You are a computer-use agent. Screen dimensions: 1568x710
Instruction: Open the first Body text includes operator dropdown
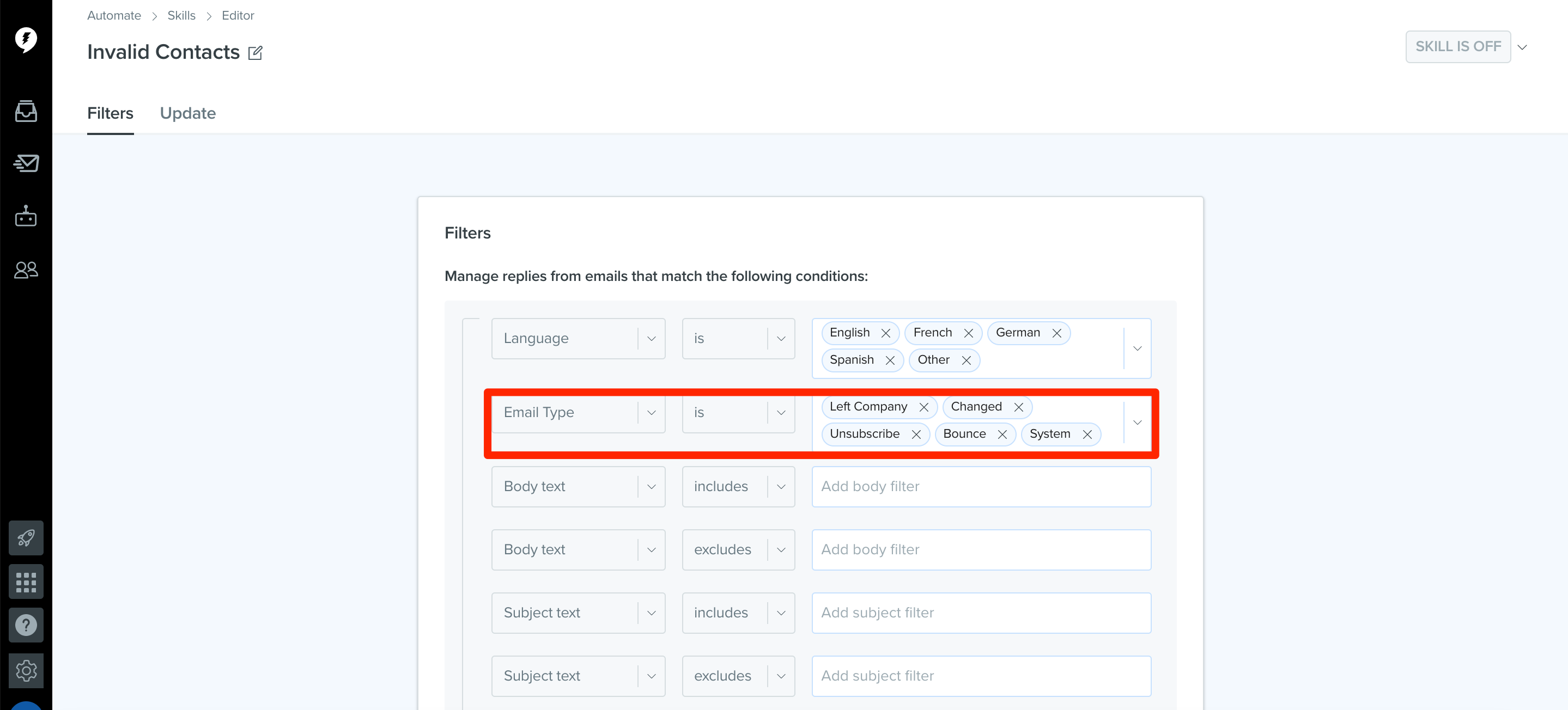click(738, 487)
